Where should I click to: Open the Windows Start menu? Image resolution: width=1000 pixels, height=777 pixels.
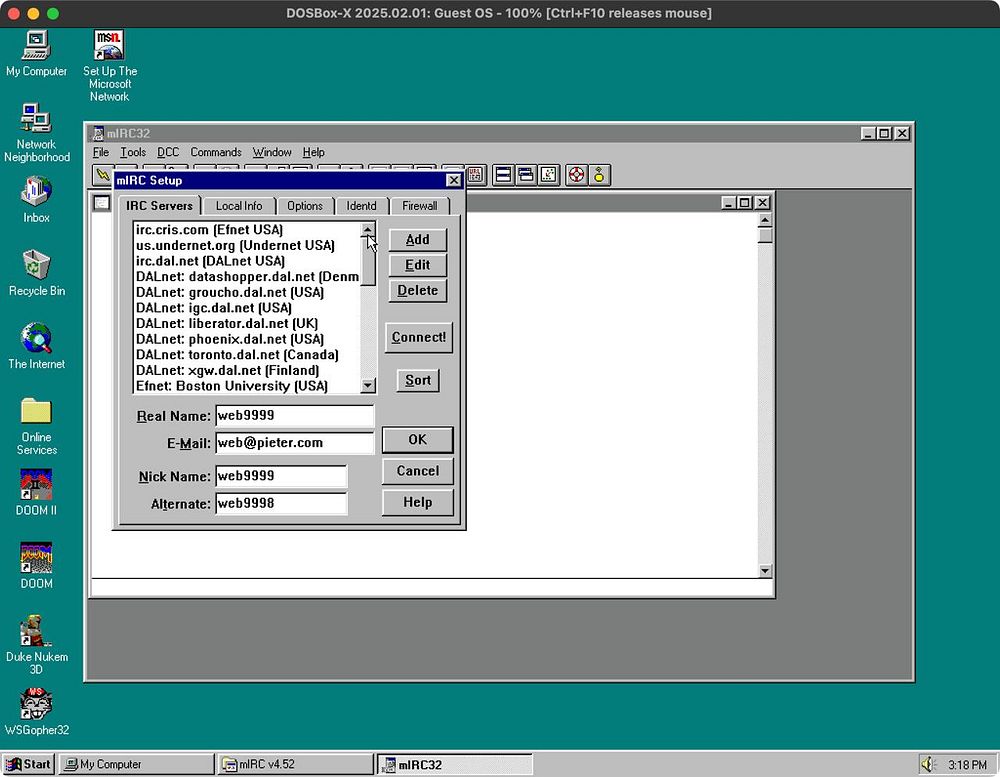point(28,764)
